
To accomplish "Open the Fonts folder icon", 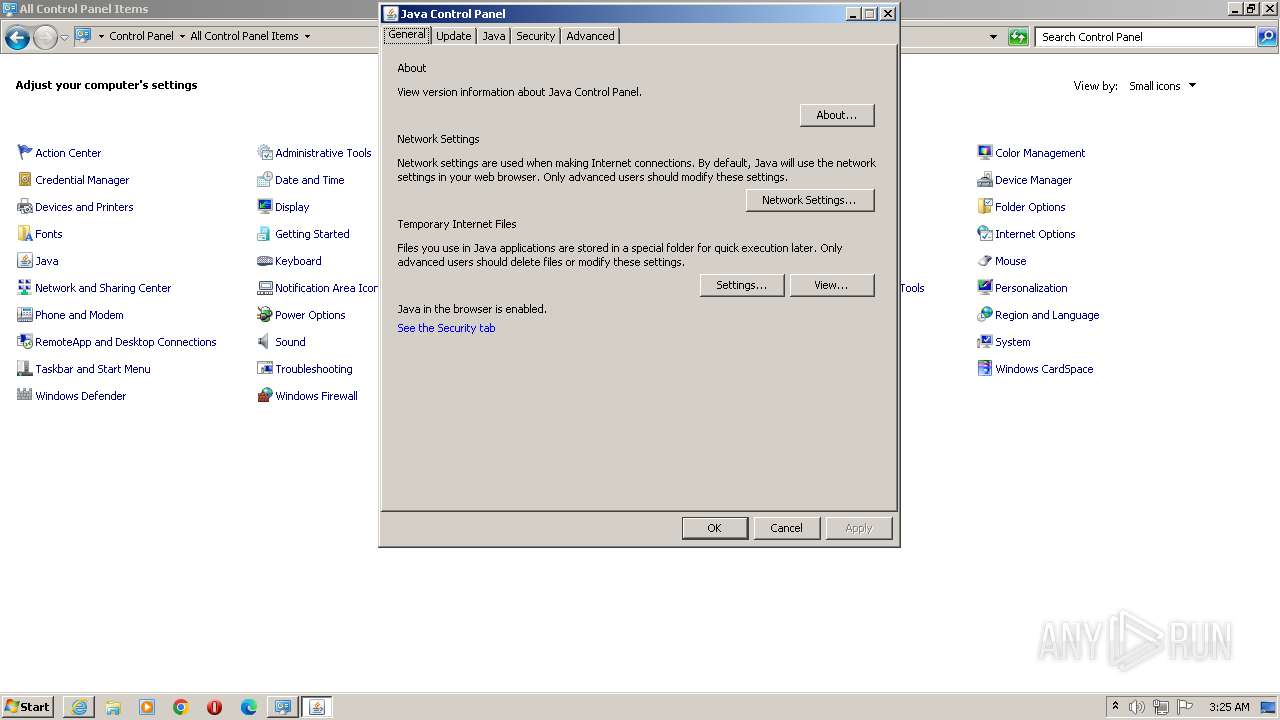I will (25, 234).
